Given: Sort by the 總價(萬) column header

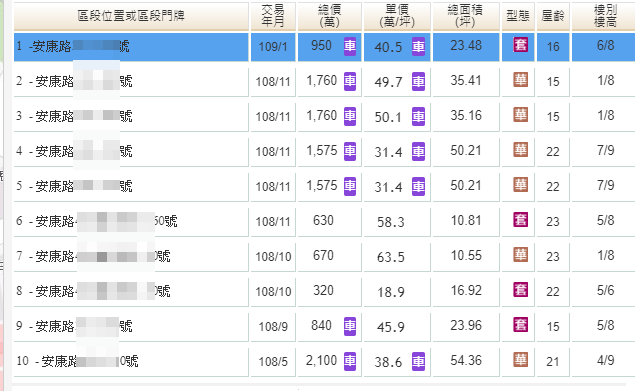Looking at the screenshot, I should tap(330, 16).
